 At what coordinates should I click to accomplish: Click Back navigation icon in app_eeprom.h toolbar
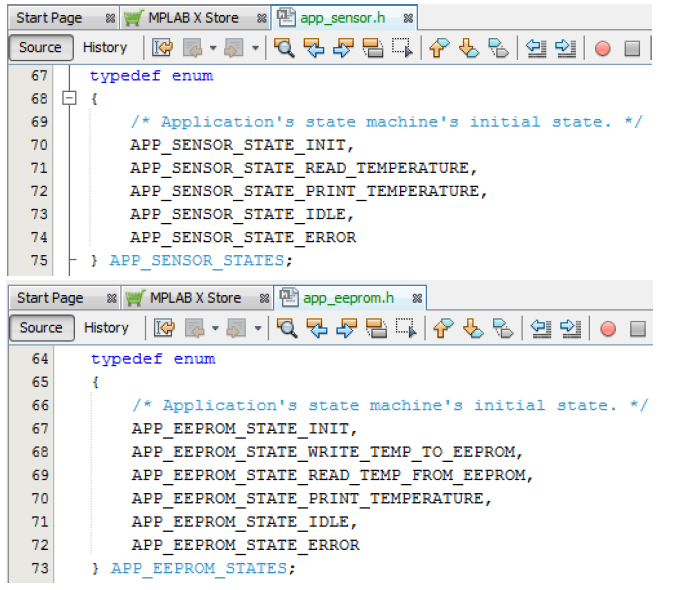pos(195,328)
